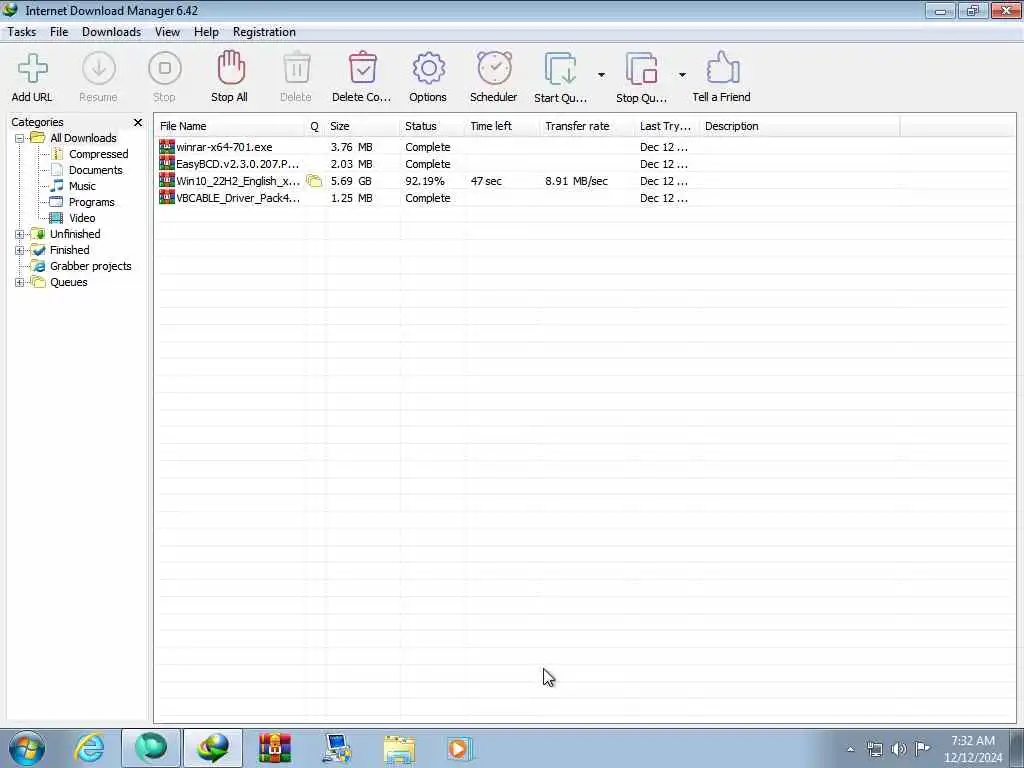Click the 5.69 GB size cell
The height and width of the screenshot is (768, 1024).
(x=351, y=182)
